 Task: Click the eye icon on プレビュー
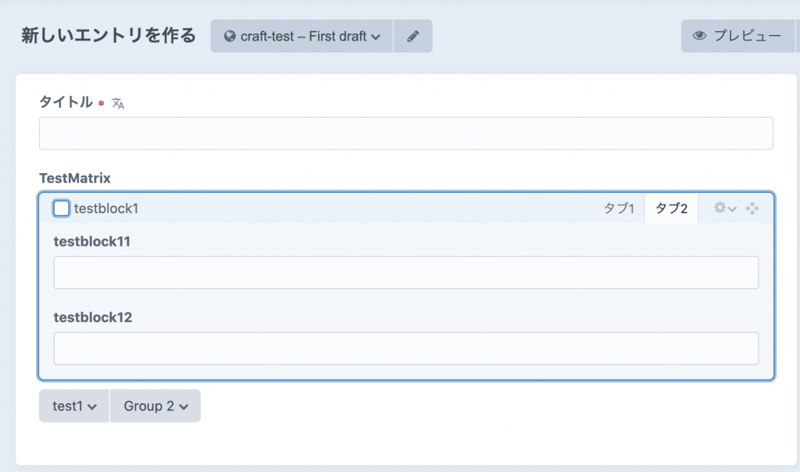(x=700, y=36)
